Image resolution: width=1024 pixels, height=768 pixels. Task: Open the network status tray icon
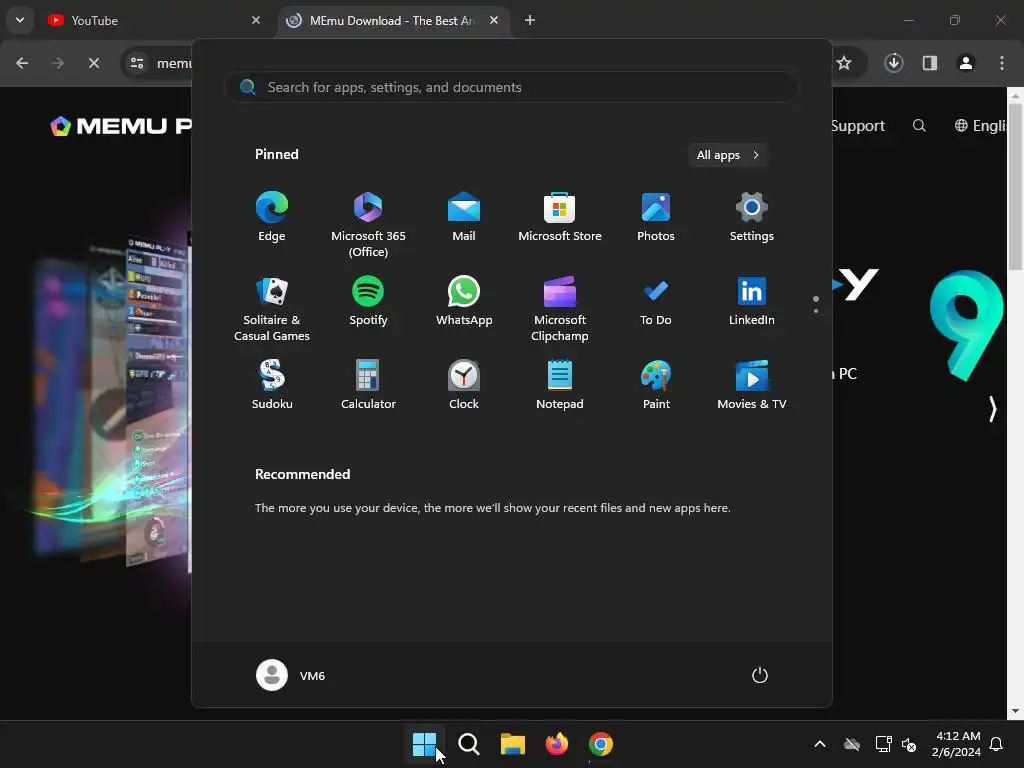[x=883, y=743]
